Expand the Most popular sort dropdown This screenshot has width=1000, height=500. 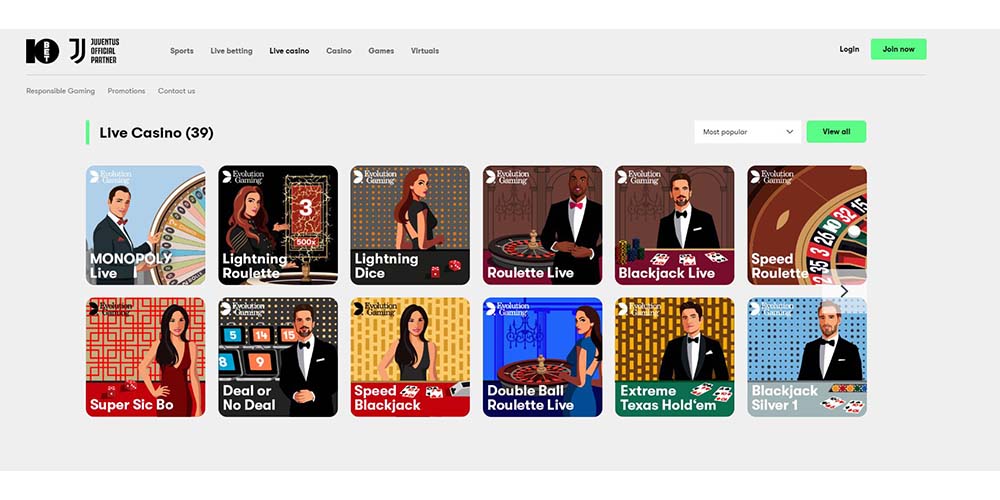[748, 132]
